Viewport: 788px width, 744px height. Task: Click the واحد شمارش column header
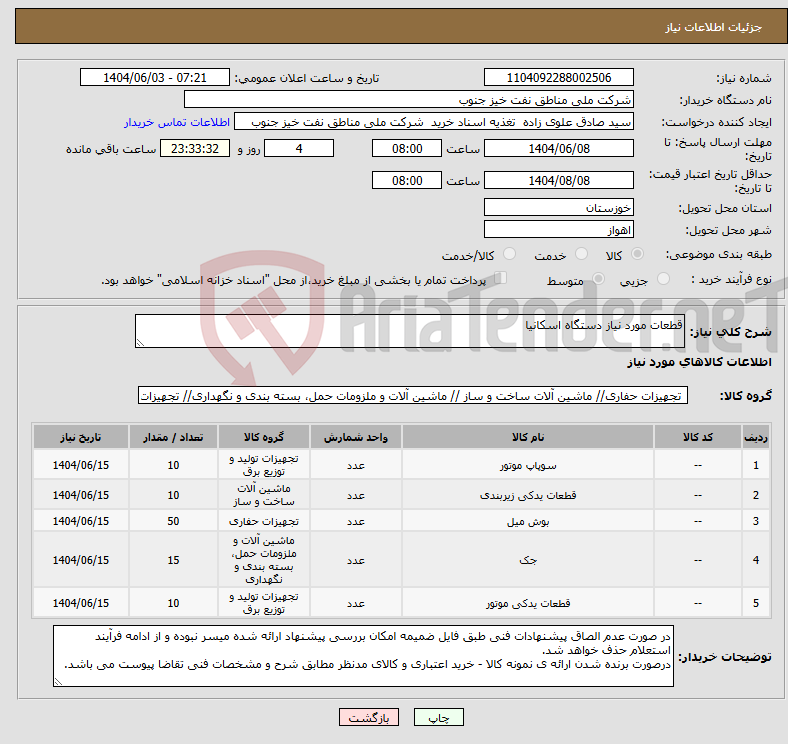point(356,437)
